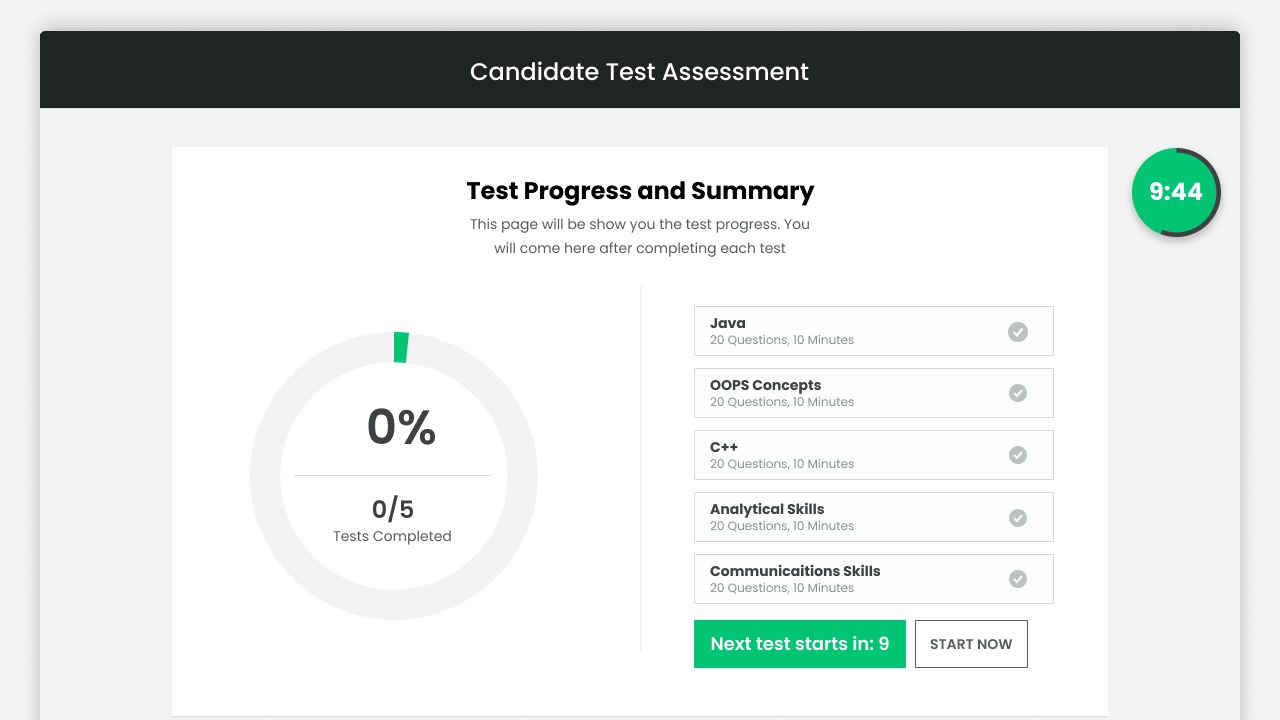Click the Communications Skills checkmark icon
Viewport: 1280px width, 720px height.
coord(1018,579)
